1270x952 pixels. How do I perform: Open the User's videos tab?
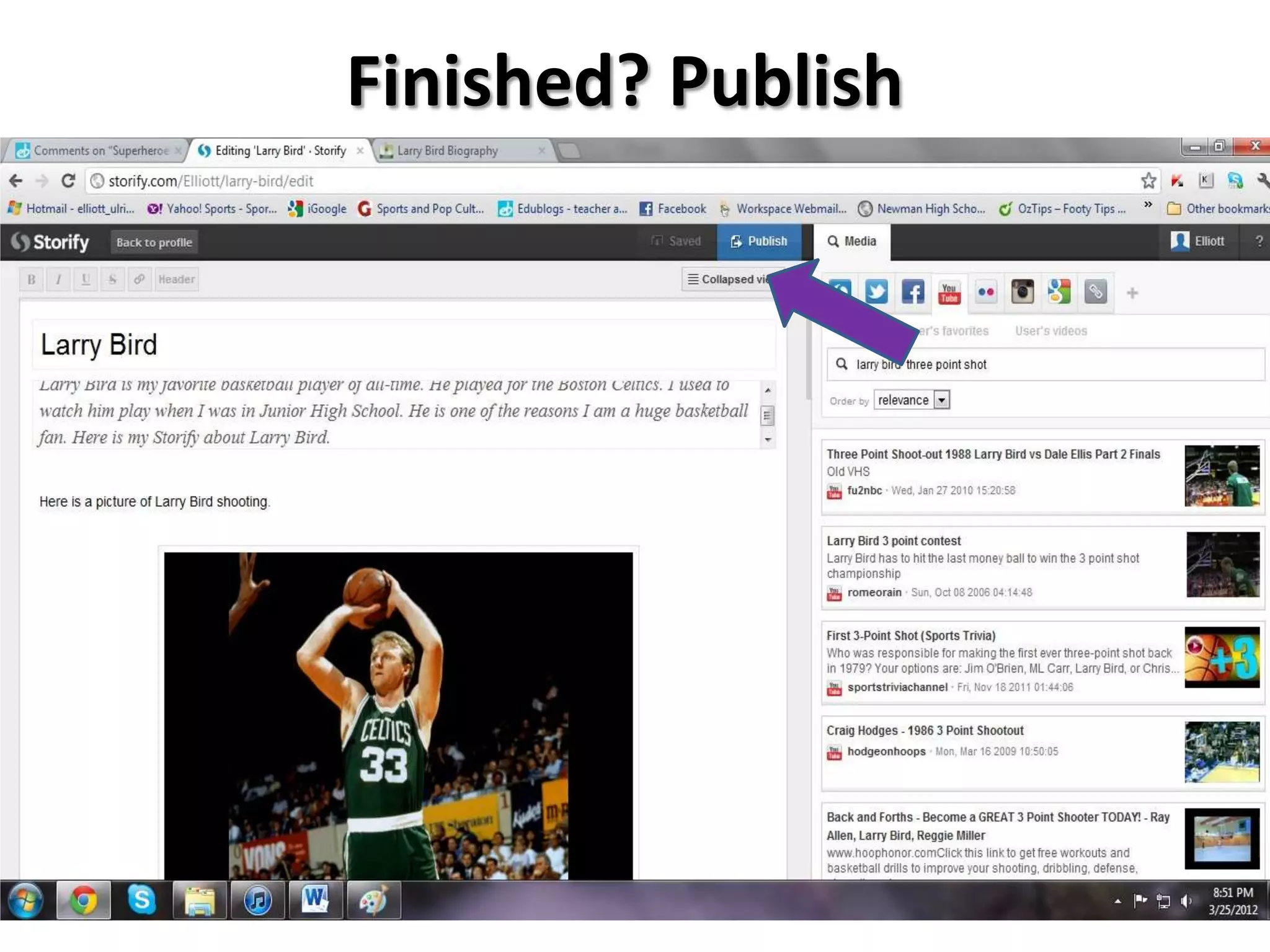(x=1050, y=331)
